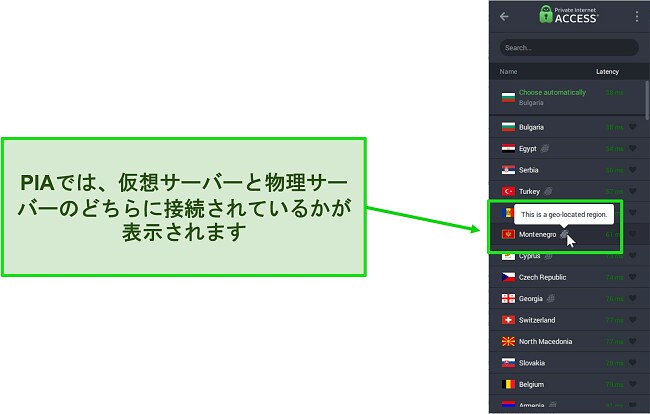This screenshot has height=414, width=650.
Task: Click Georgia's geo-located region icon
Action: coord(551,298)
